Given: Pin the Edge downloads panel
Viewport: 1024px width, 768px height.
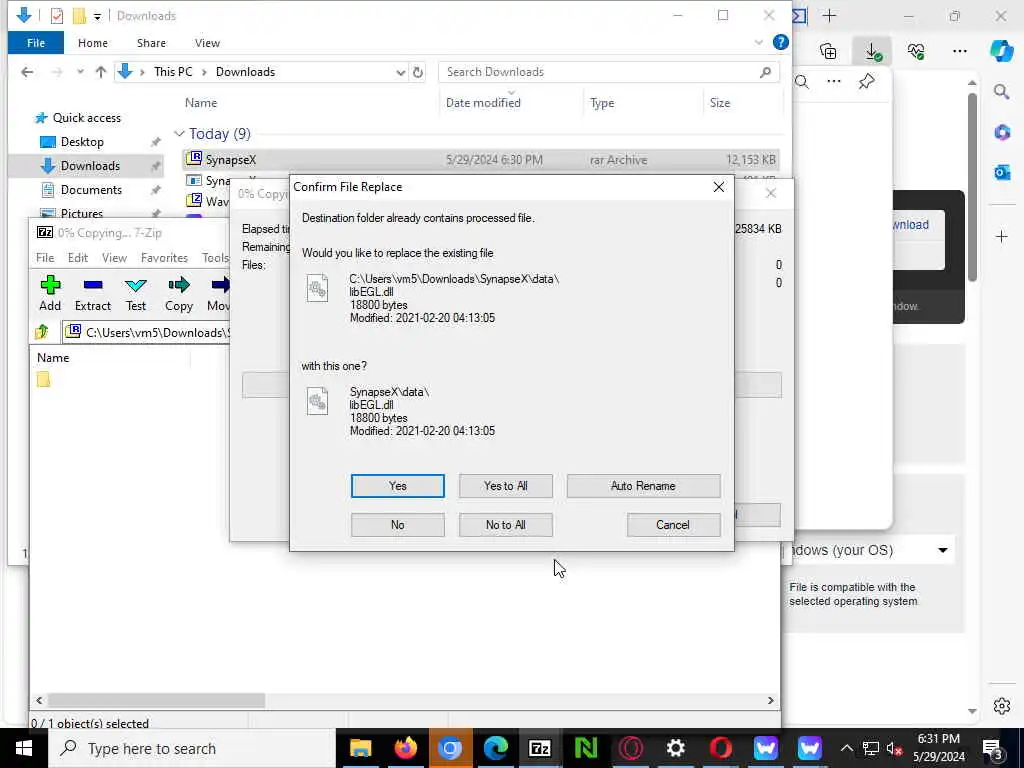Looking at the screenshot, I should [867, 82].
